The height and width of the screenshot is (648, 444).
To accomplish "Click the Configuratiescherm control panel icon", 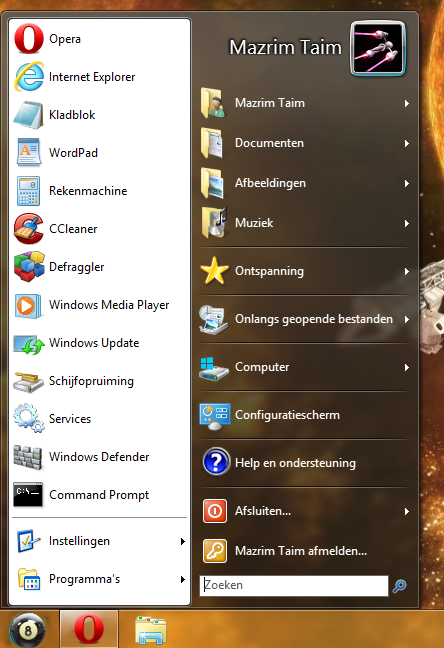I will (x=215, y=416).
